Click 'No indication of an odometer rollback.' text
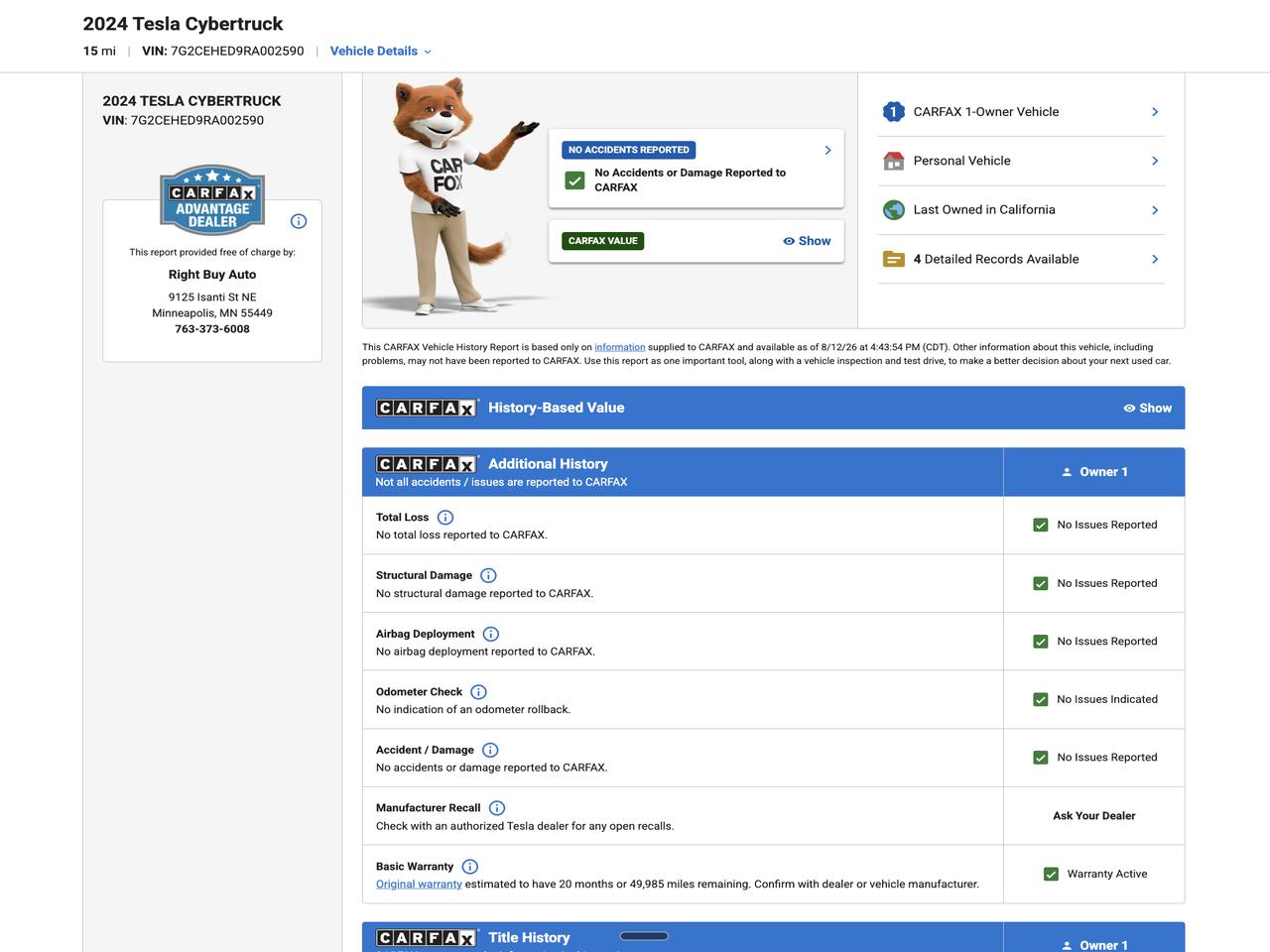Screen dimensions: 1270x952 point(473,710)
